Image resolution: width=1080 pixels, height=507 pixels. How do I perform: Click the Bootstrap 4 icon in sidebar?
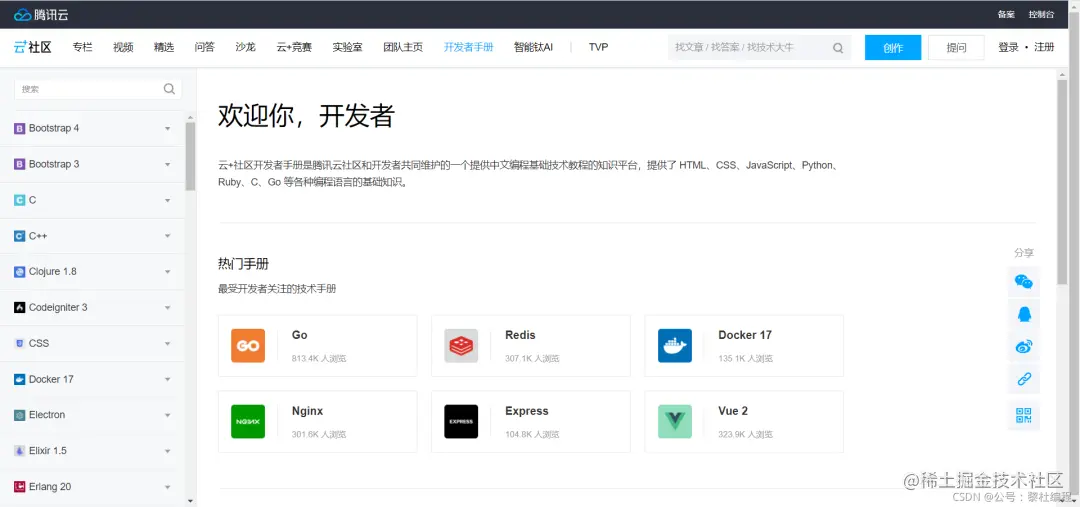tap(19, 129)
